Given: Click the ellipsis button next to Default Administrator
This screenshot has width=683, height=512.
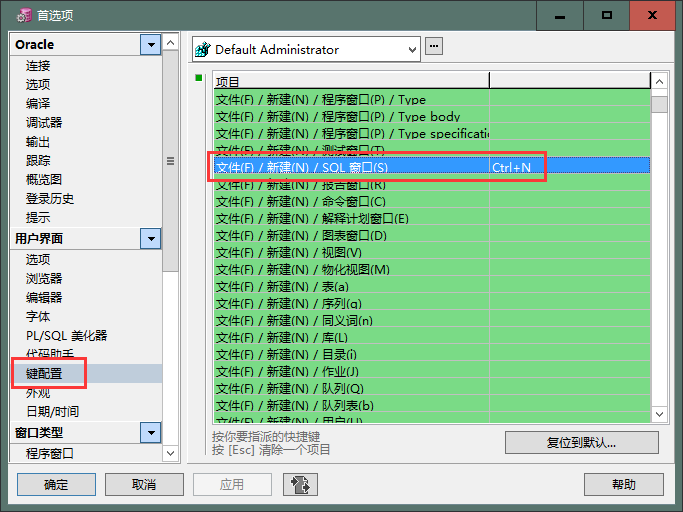Looking at the screenshot, I should coord(434,46).
